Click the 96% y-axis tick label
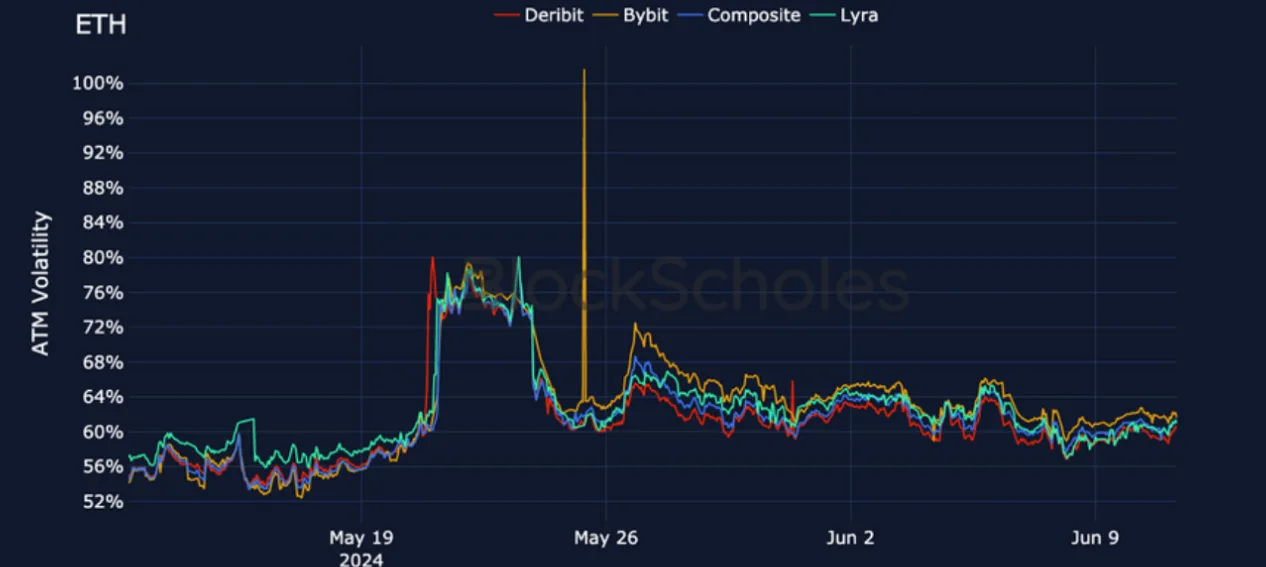The height and width of the screenshot is (567, 1266). coord(102,118)
